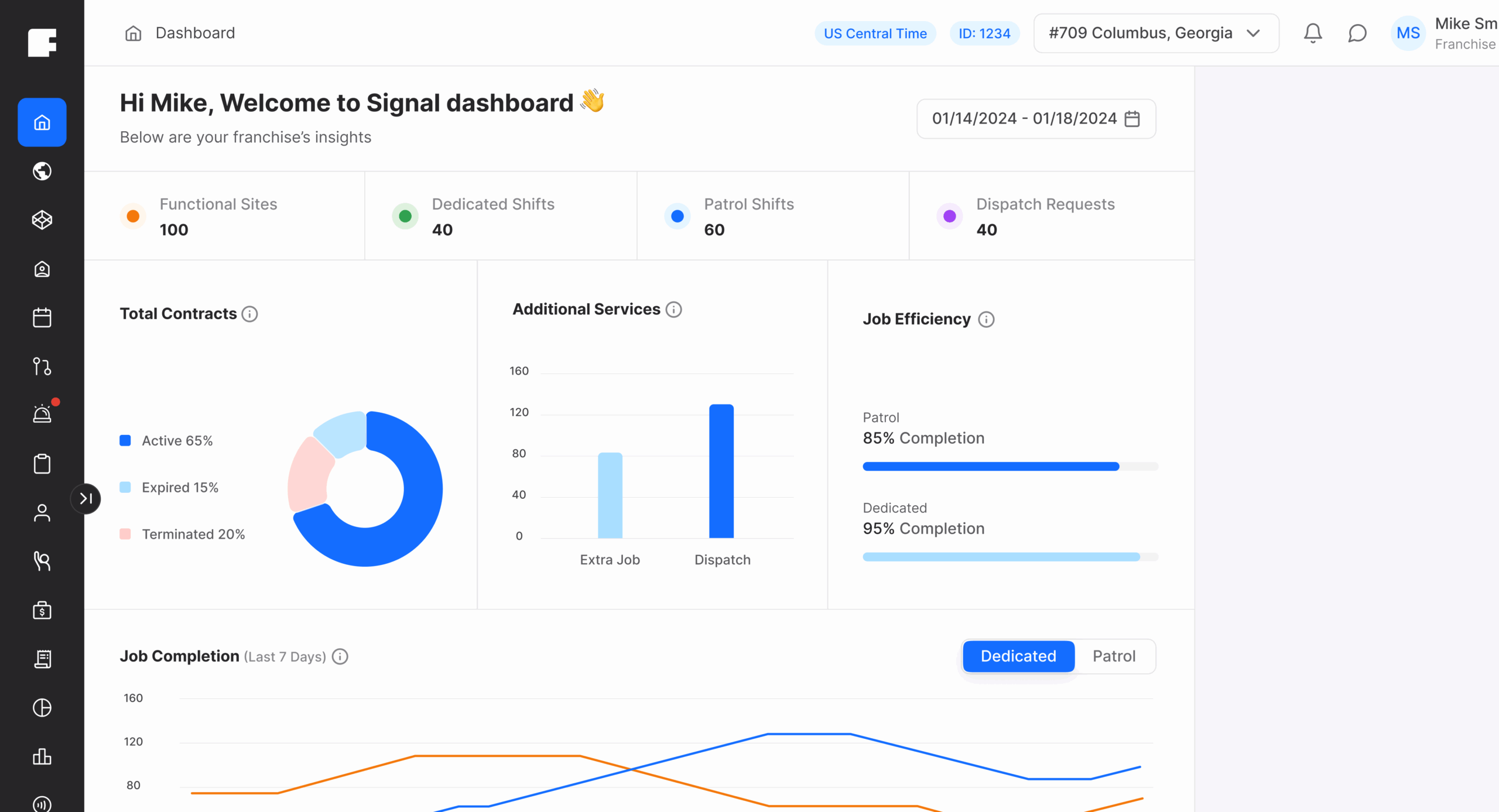Click the MS user avatar

pyautogui.click(x=1408, y=33)
